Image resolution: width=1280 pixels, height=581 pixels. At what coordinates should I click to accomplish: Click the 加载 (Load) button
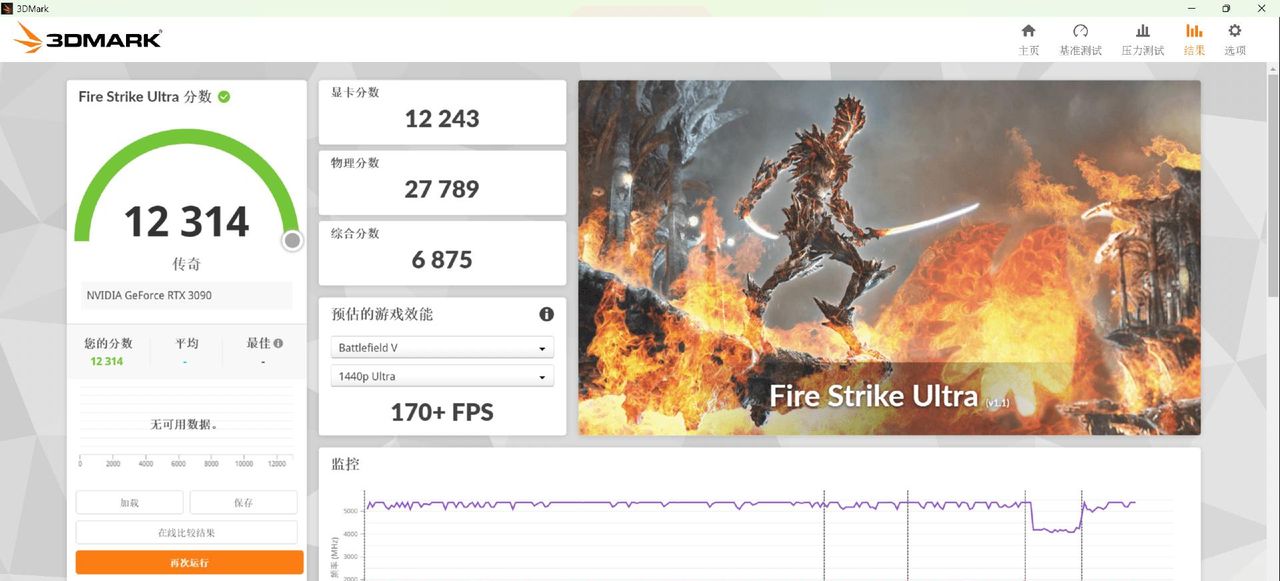[130, 503]
